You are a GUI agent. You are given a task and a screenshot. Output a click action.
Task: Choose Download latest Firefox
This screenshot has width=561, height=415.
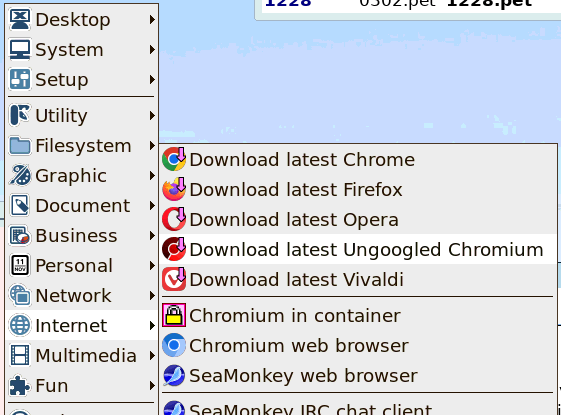pos(358,190)
